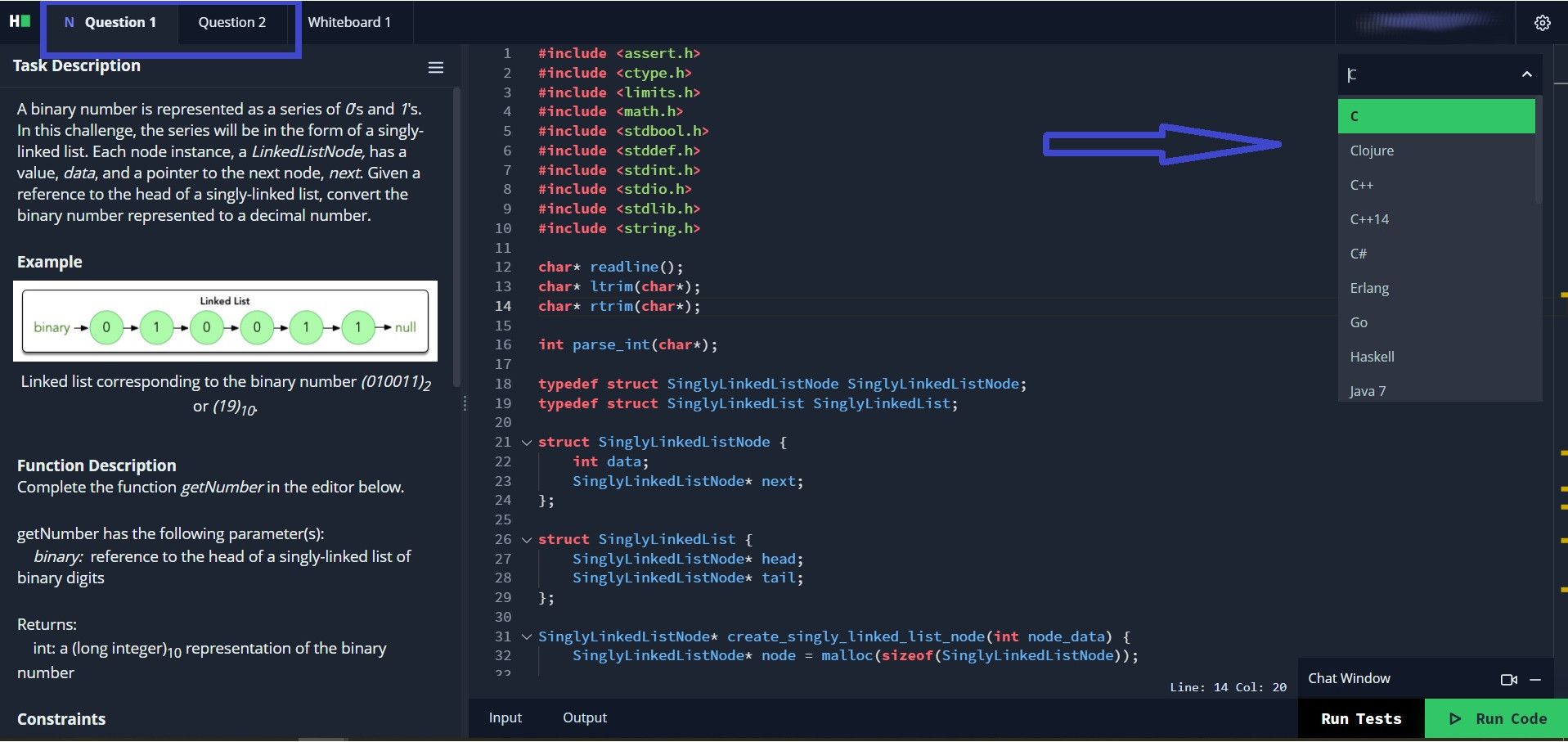
Task: Click the green Run Code button
Action: (x=1497, y=718)
